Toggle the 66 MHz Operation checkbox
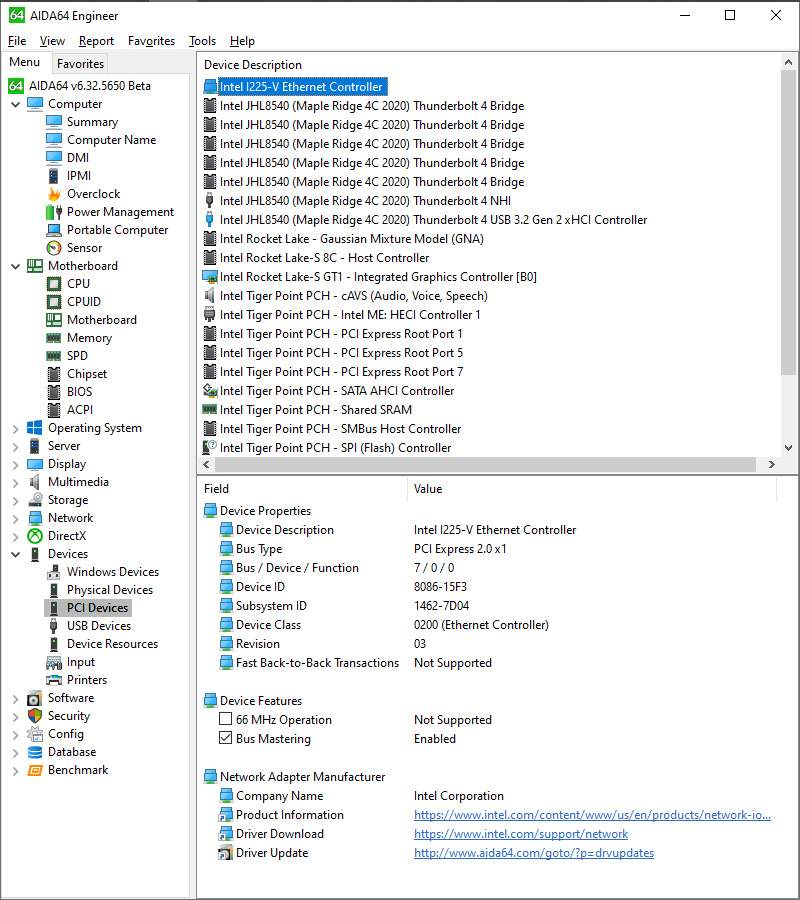This screenshot has width=800, height=900. tap(226, 719)
